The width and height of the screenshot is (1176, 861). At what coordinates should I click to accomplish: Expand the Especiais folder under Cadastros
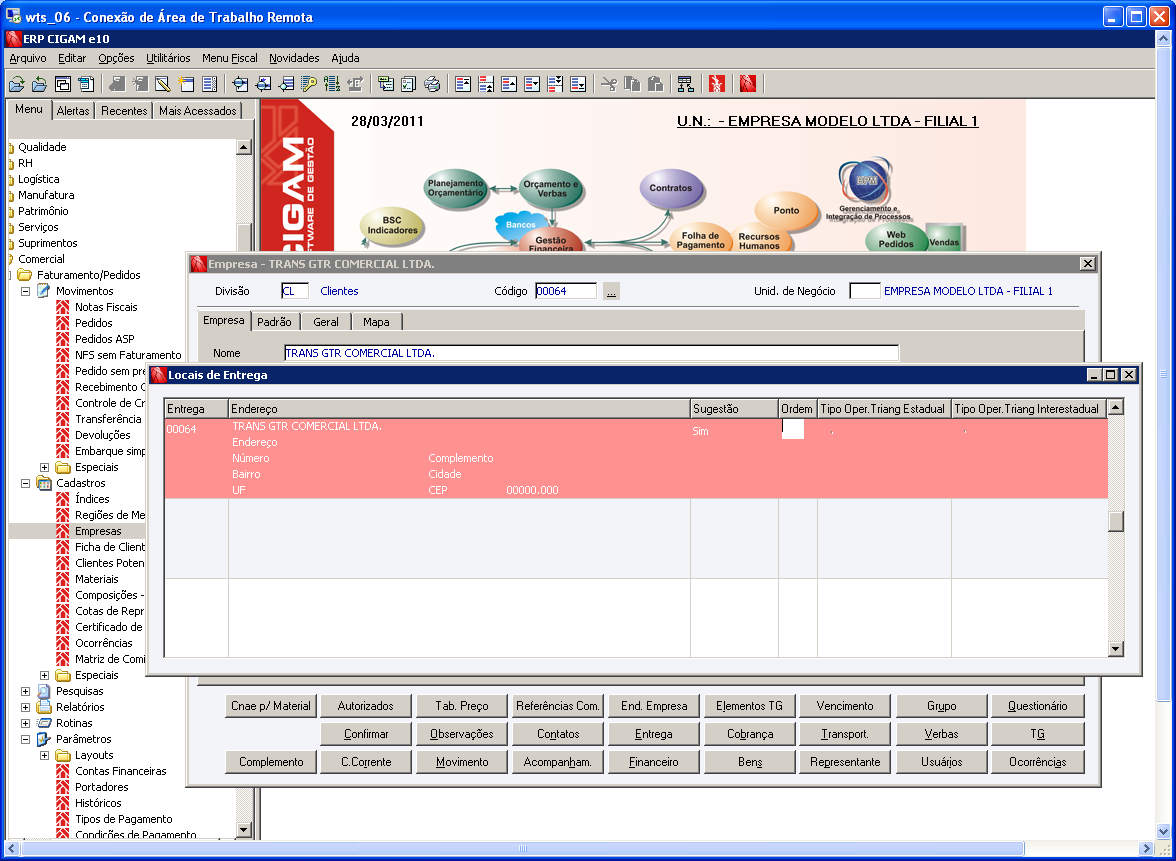[44, 675]
